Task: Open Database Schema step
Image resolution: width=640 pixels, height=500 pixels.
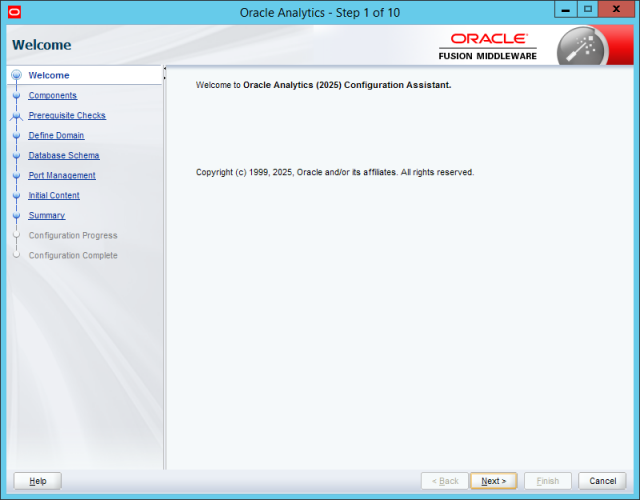Action: pos(64,156)
